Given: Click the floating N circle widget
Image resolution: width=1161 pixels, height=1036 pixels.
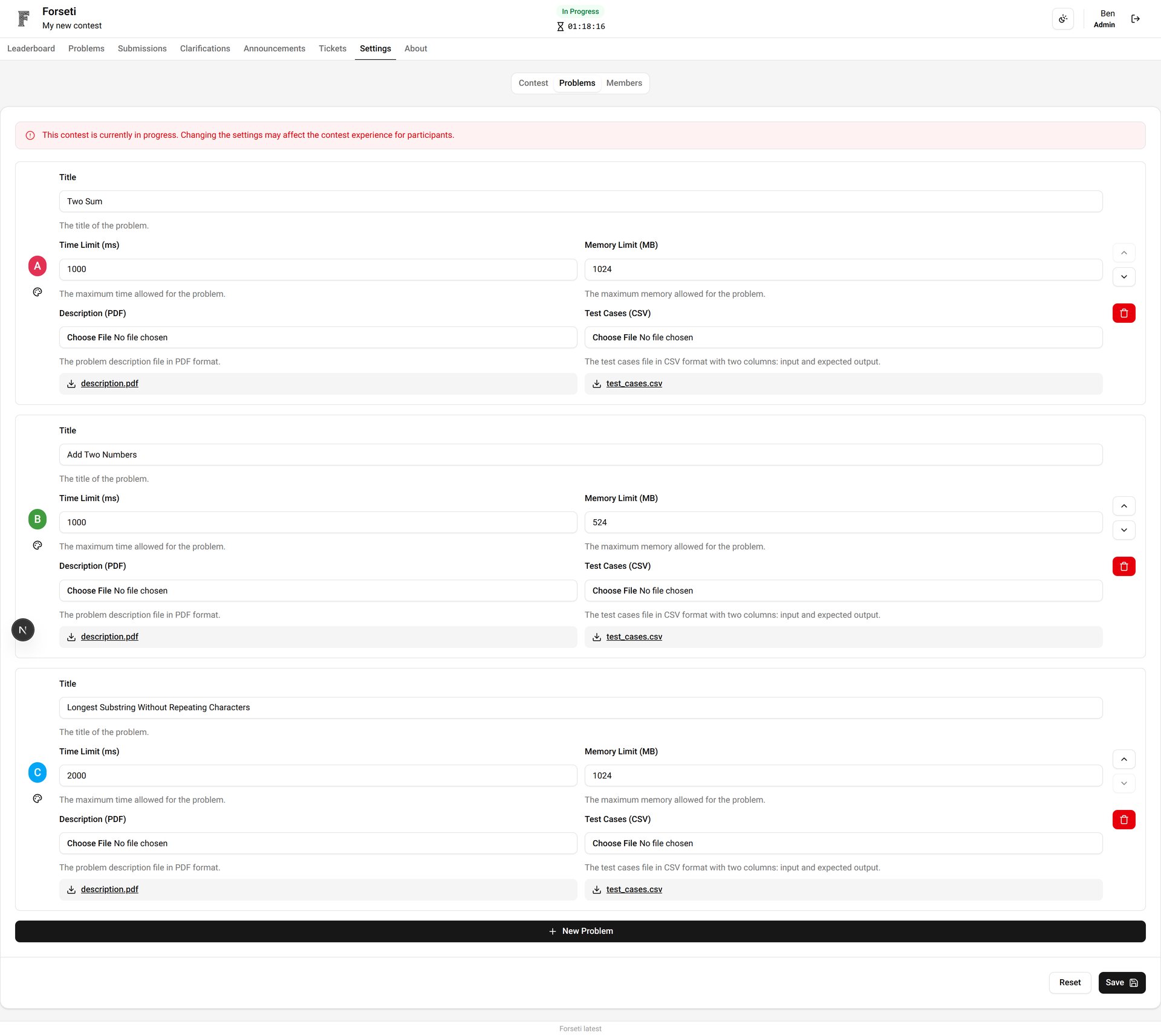Looking at the screenshot, I should [23, 629].
